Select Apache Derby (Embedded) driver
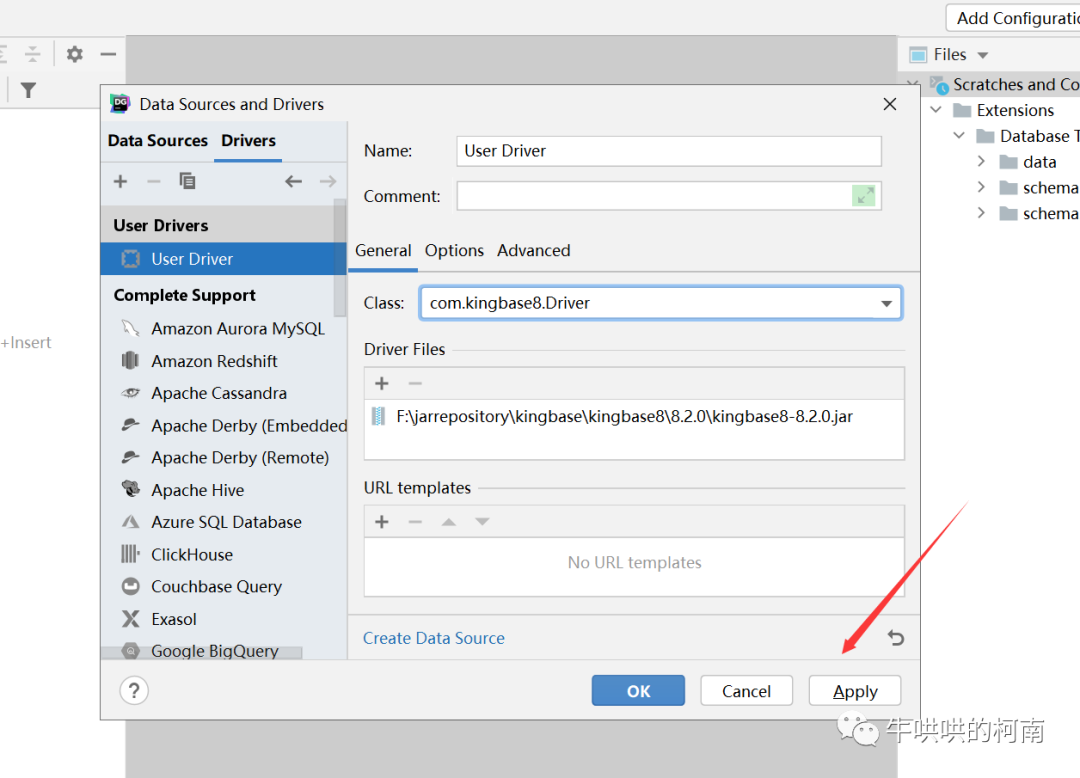Image resolution: width=1080 pixels, height=778 pixels. click(223, 425)
